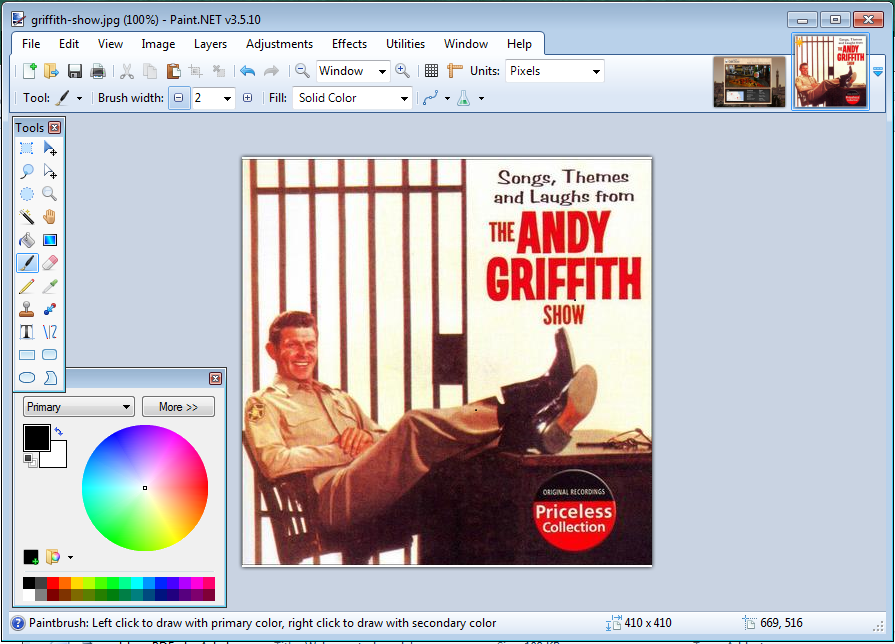This screenshot has width=895, height=644.
Task: Open the Edit menu
Action: pos(68,44)
